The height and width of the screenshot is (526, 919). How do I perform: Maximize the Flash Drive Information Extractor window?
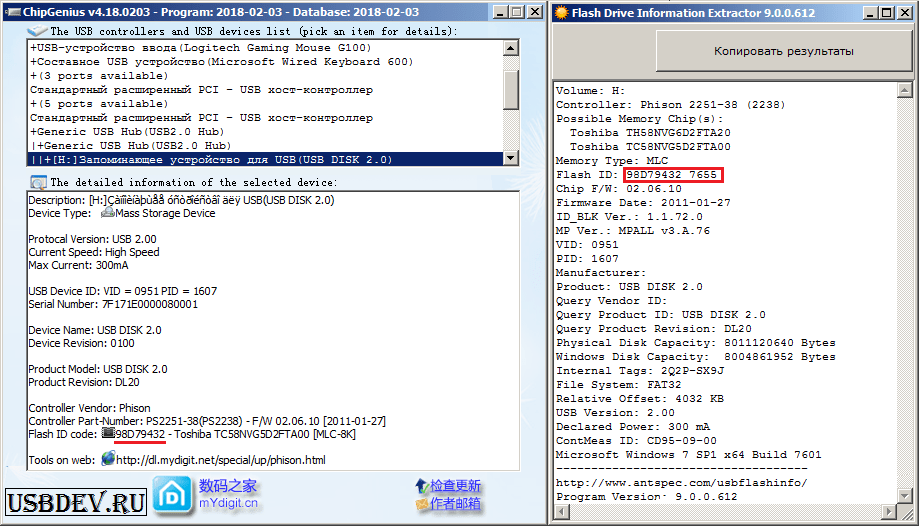coord(887,12)
